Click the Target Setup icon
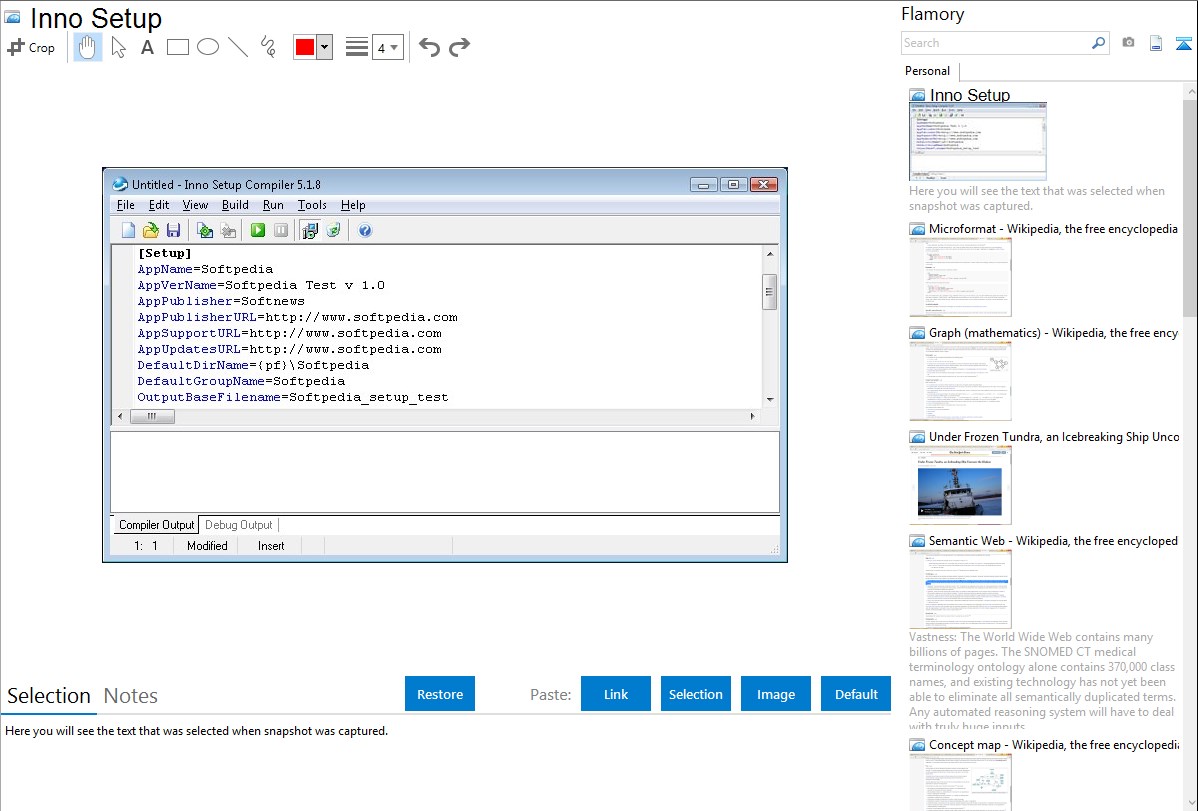The image size is (1198, 811). [x=309, y=230]
